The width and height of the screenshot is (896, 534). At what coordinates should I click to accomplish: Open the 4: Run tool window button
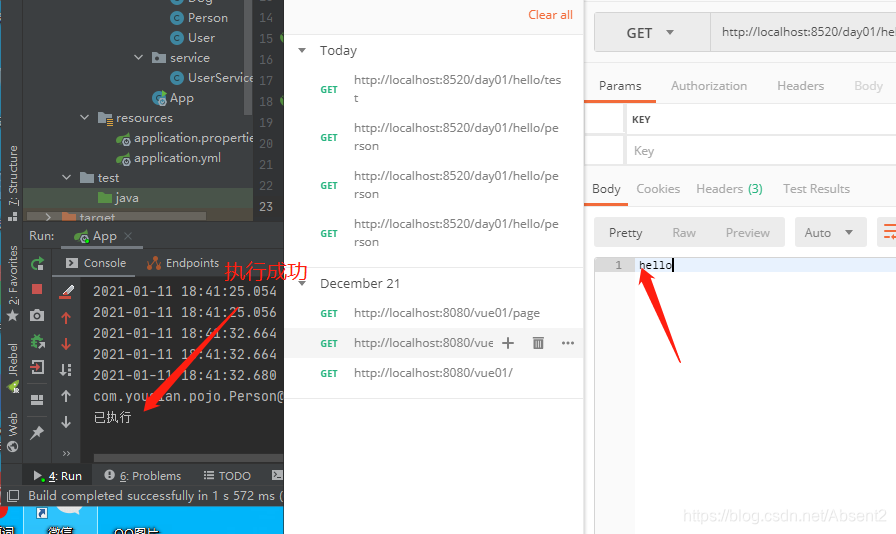(57, 476)
